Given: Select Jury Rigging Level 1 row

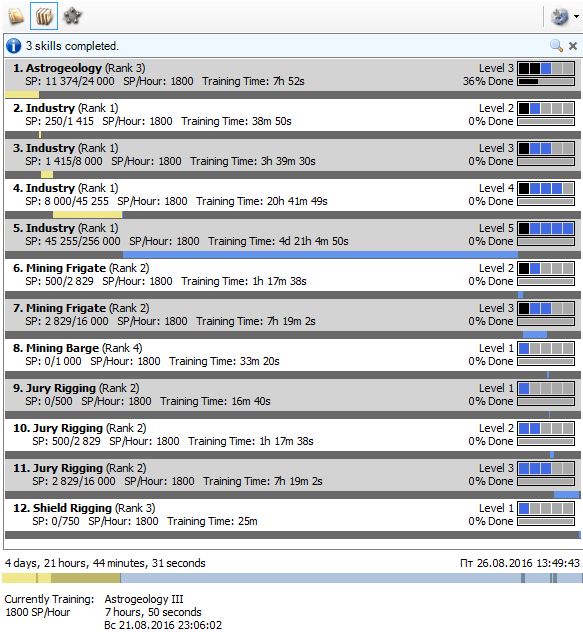Looking at the screenshot, I should coord(293,395).
